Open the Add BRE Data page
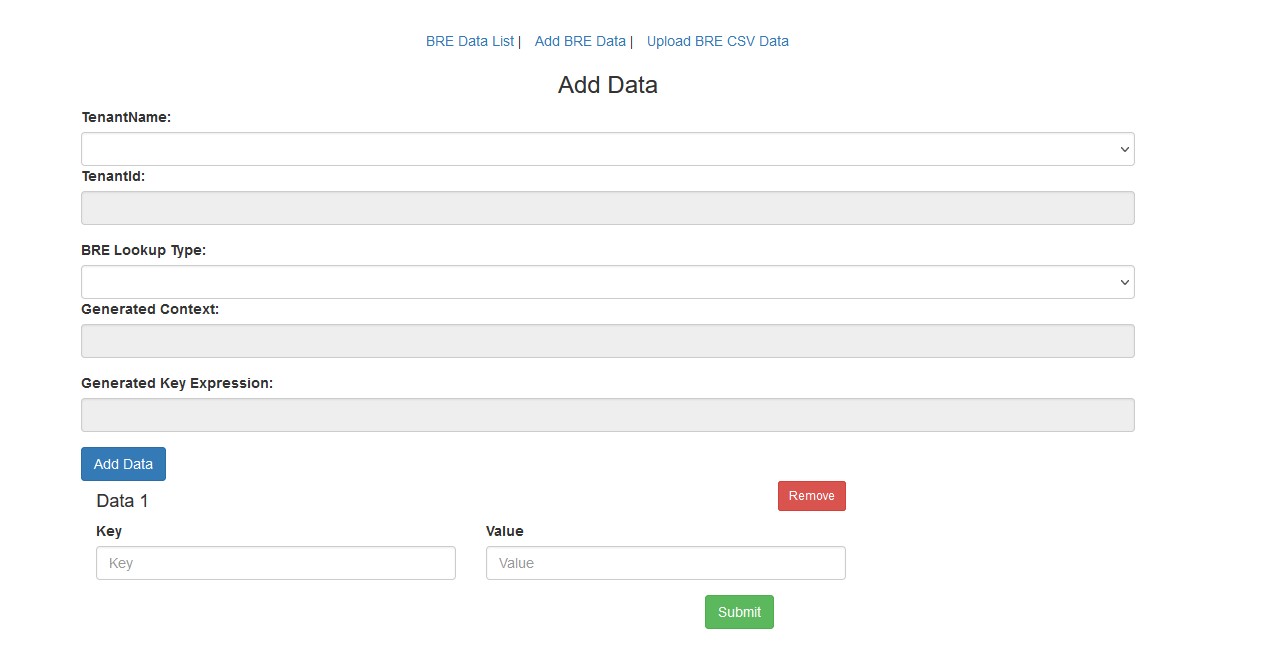 point(580,40)
